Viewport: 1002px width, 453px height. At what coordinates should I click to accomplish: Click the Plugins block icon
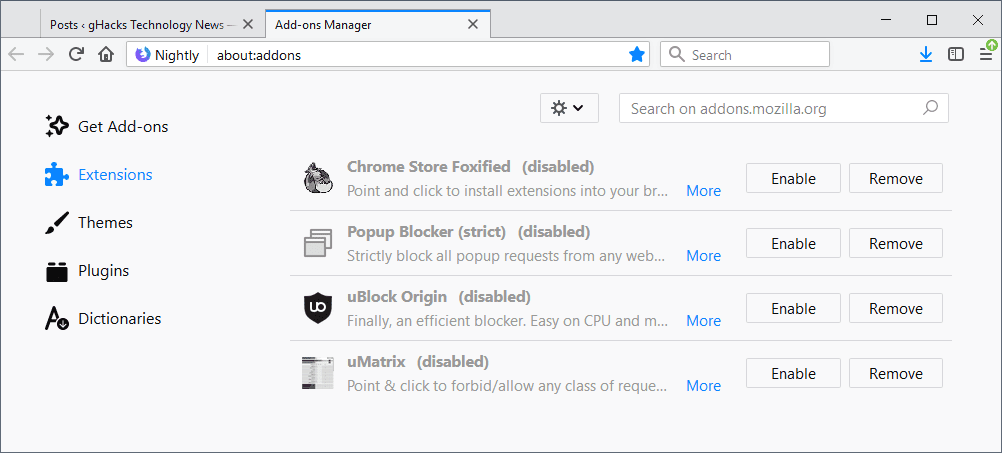(x=56, y=270)
